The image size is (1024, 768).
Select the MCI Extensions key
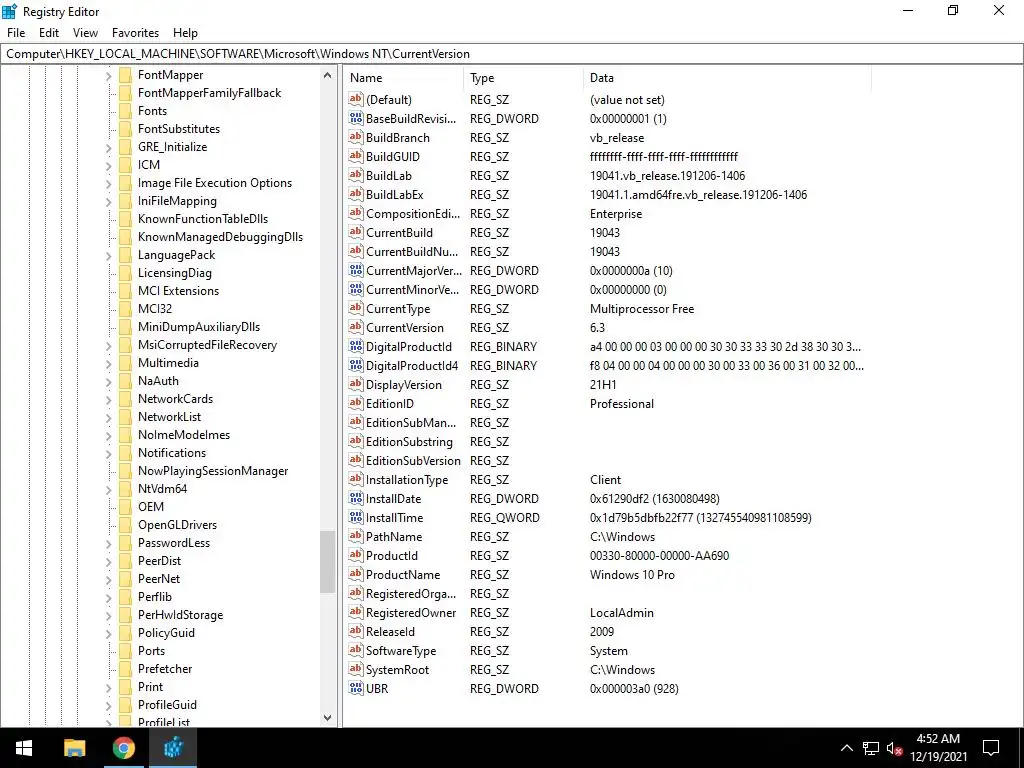[178, 291]
